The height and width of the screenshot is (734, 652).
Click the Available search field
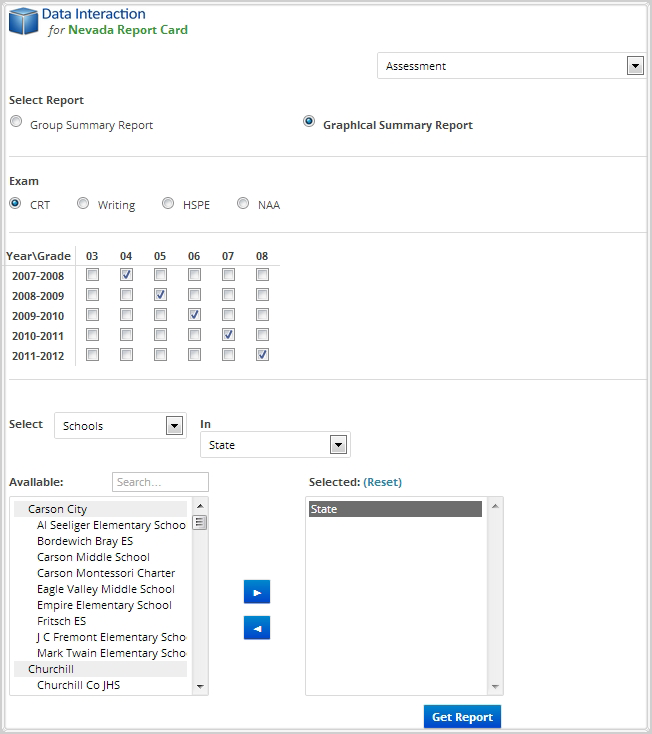(161, 482)
